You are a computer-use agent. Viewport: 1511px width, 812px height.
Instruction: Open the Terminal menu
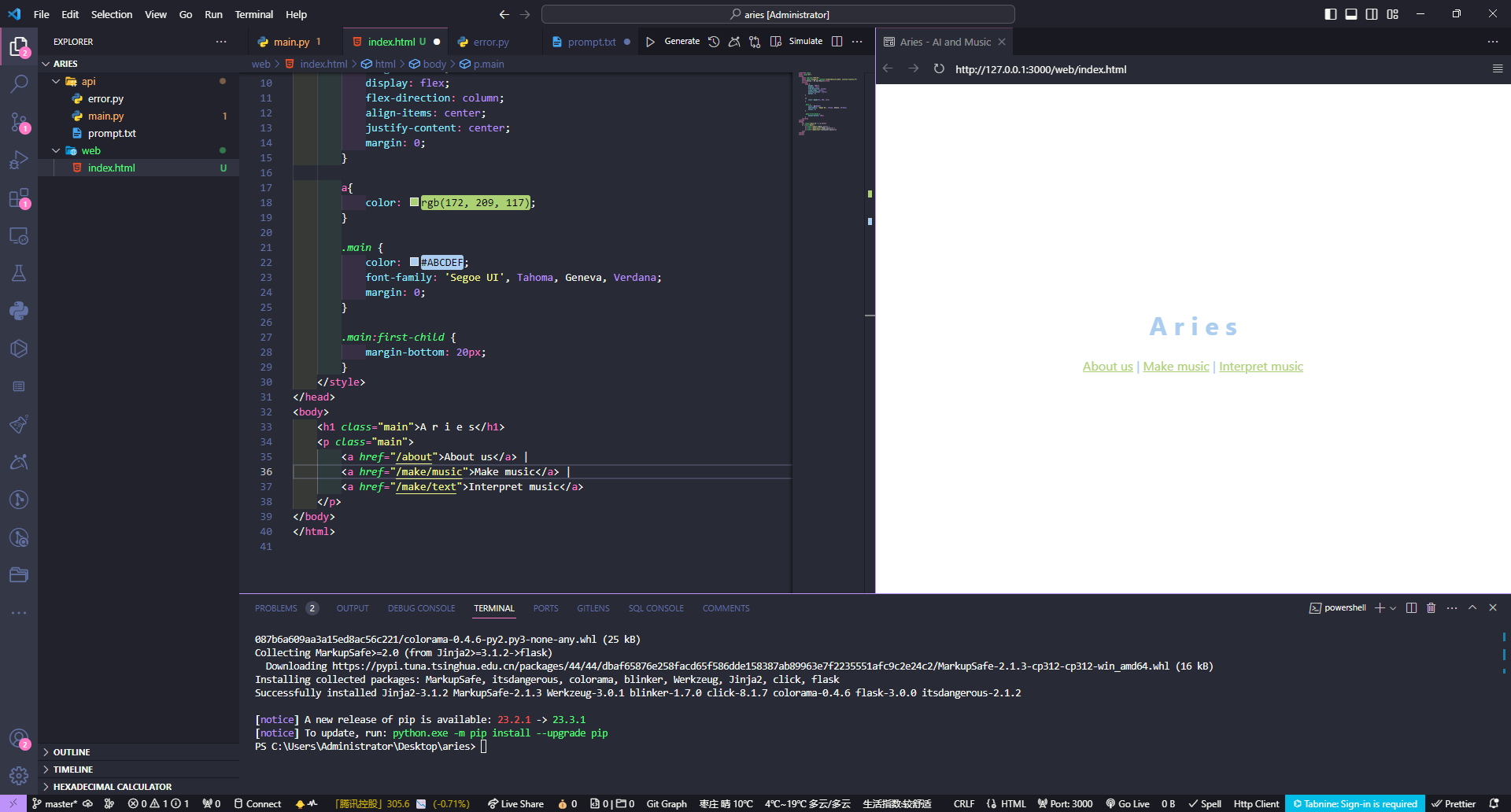point(253,14)
